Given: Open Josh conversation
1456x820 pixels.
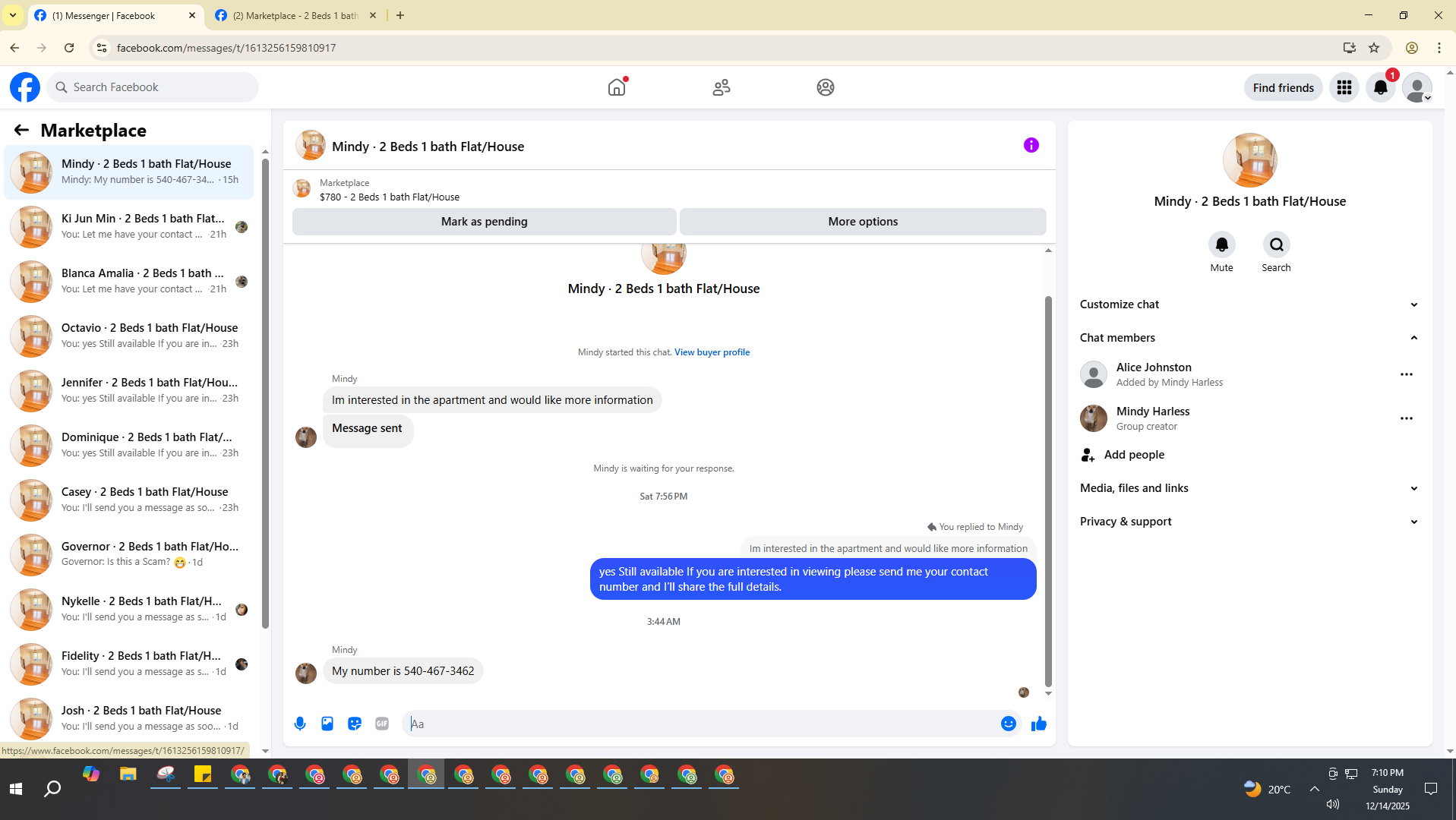Looking at the screenshot, I should 129,717.
